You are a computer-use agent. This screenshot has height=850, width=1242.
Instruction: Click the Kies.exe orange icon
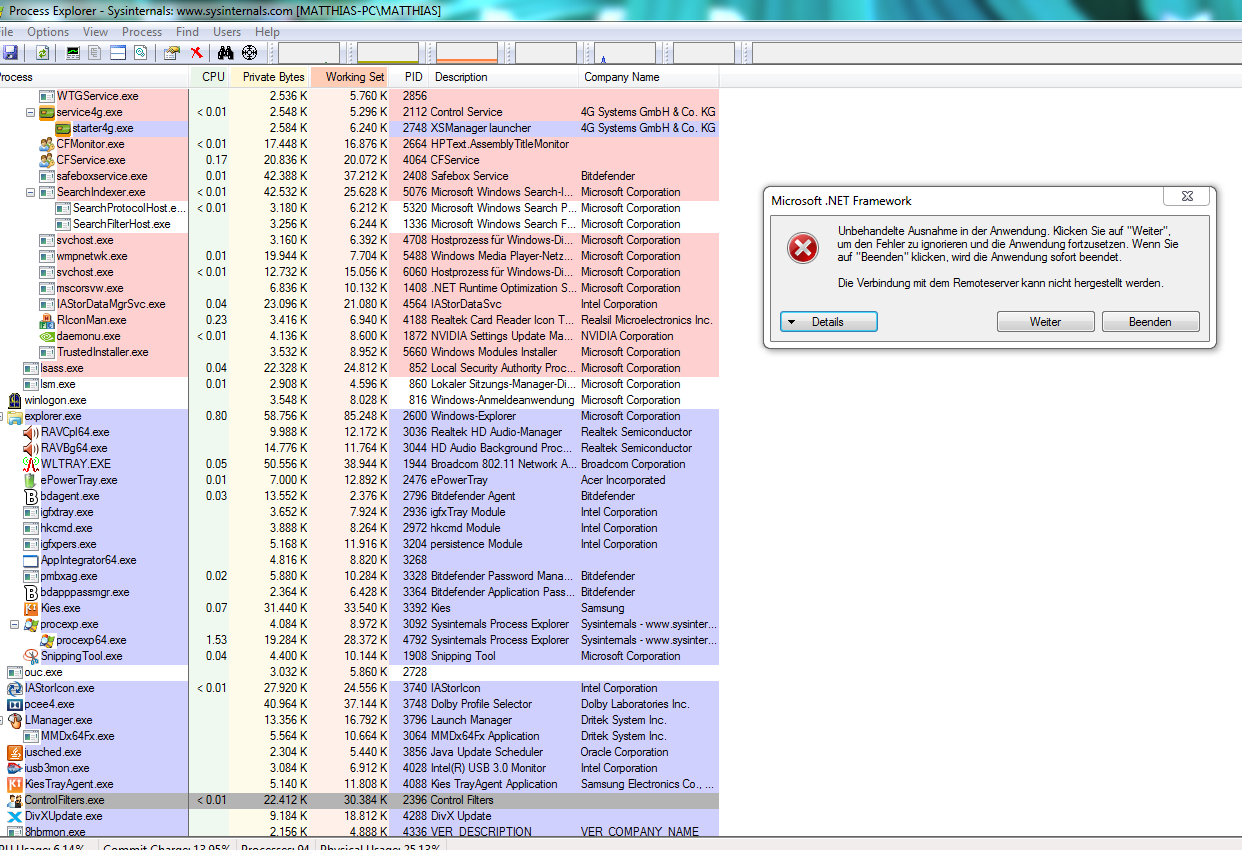click(31, 608)
